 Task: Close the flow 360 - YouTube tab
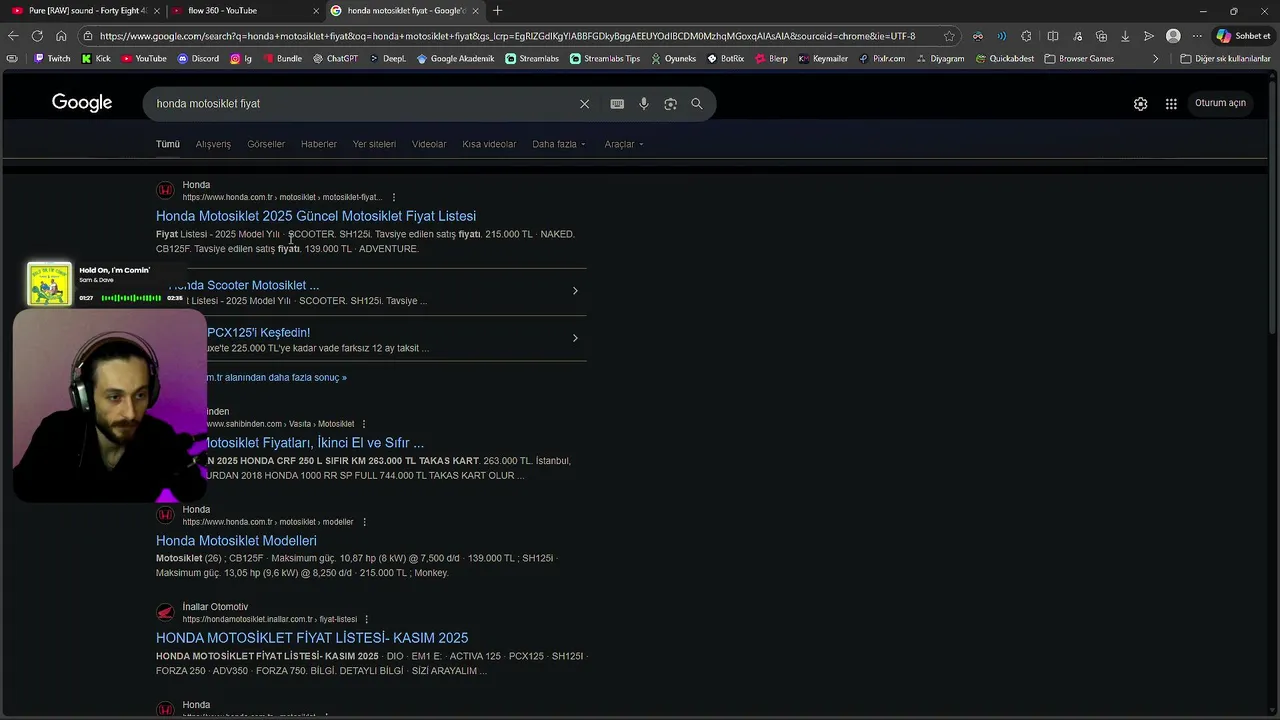(x=317, y=11)
